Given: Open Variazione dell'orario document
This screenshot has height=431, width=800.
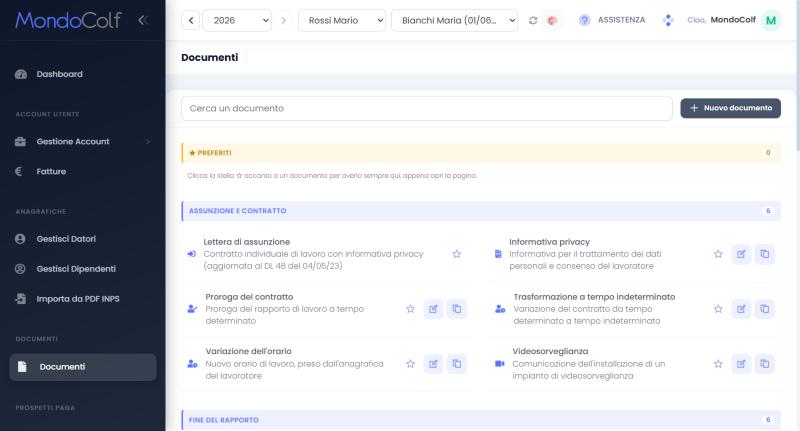Looking at the screenshot, I should click(248, 351).
